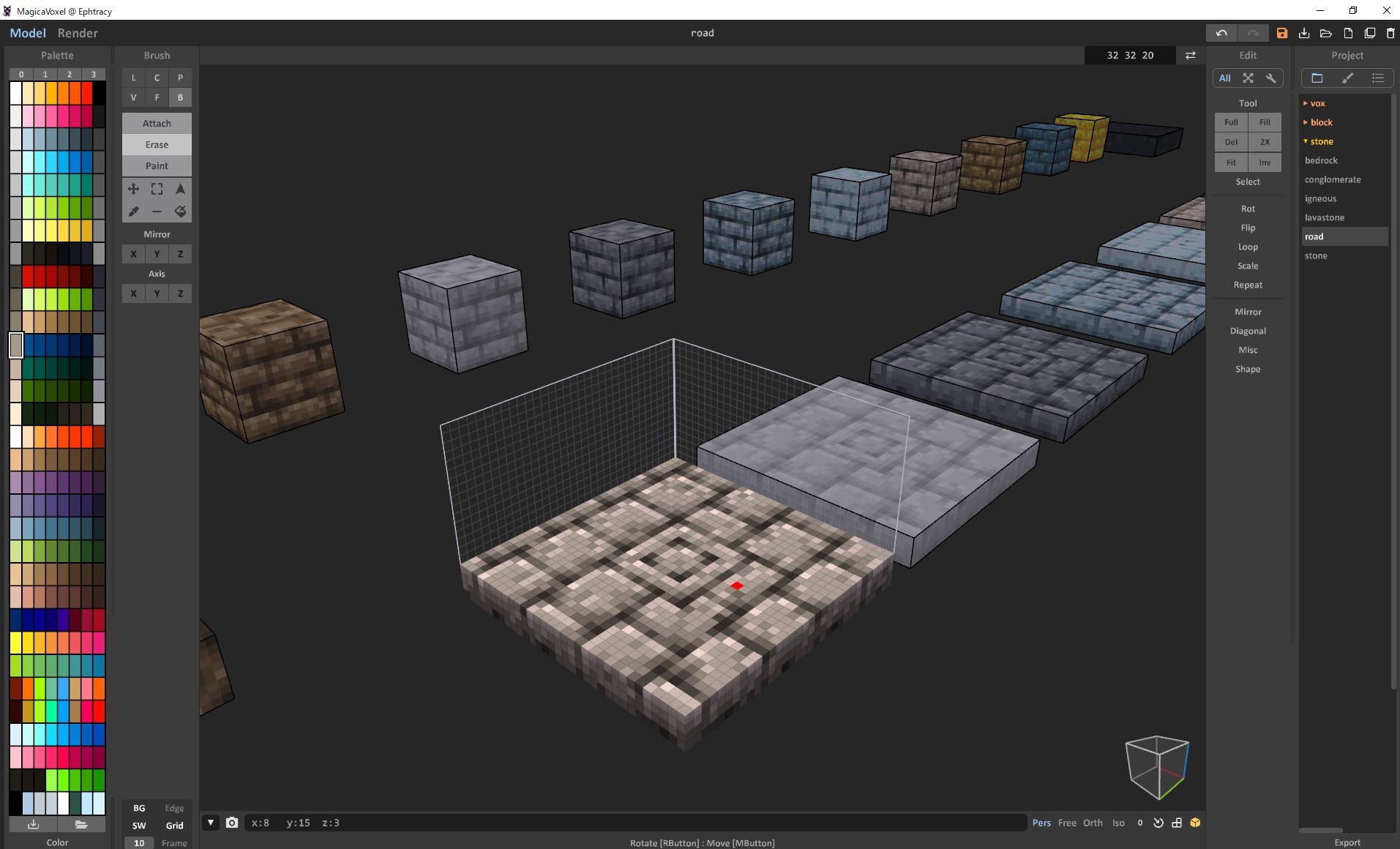1400x849 pixels.
Task: Switch to the Render tab
Action: click(78, 33)
